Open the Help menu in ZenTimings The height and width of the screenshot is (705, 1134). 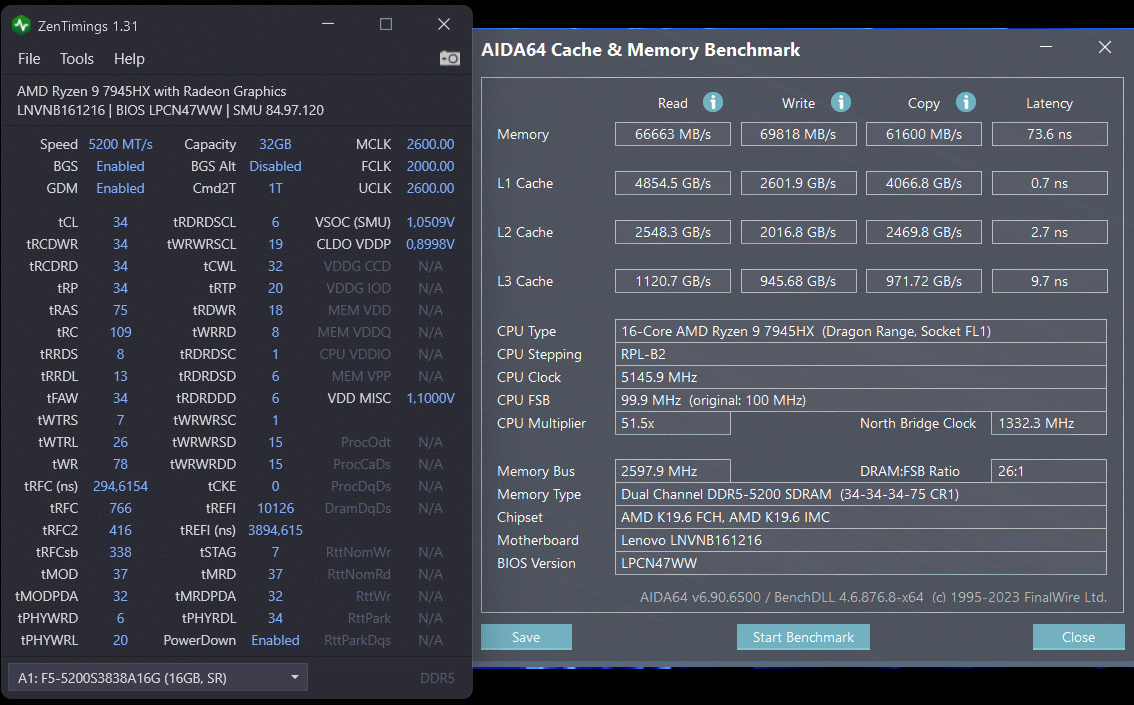point(129,59)
